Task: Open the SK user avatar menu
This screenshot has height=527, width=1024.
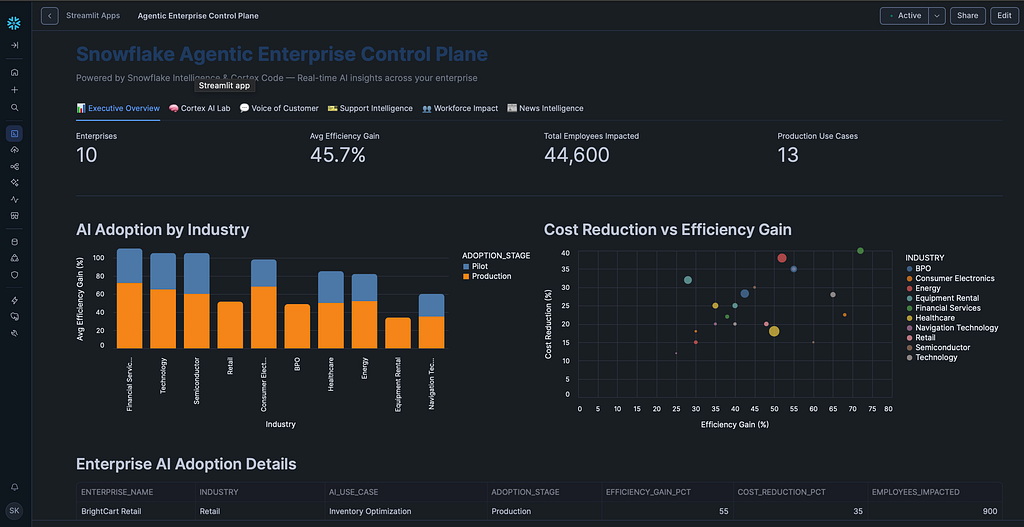Action: click(14, 510)
